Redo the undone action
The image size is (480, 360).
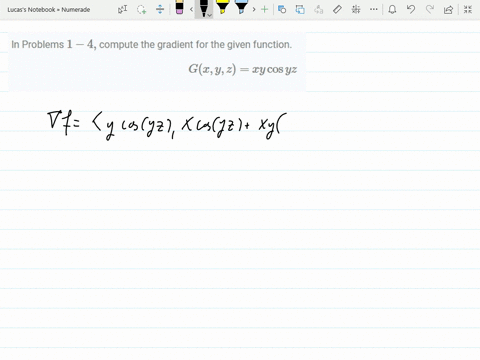click(x=430, y=9)
